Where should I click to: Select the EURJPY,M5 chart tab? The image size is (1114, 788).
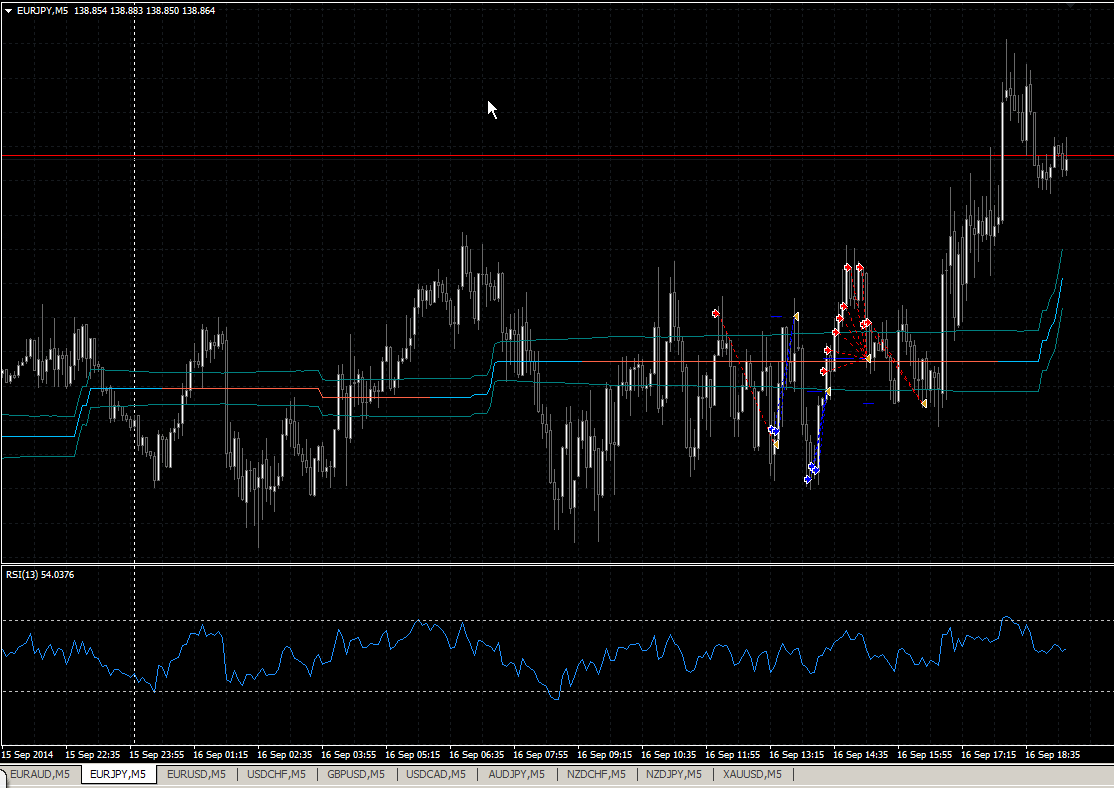pos(118,774)
